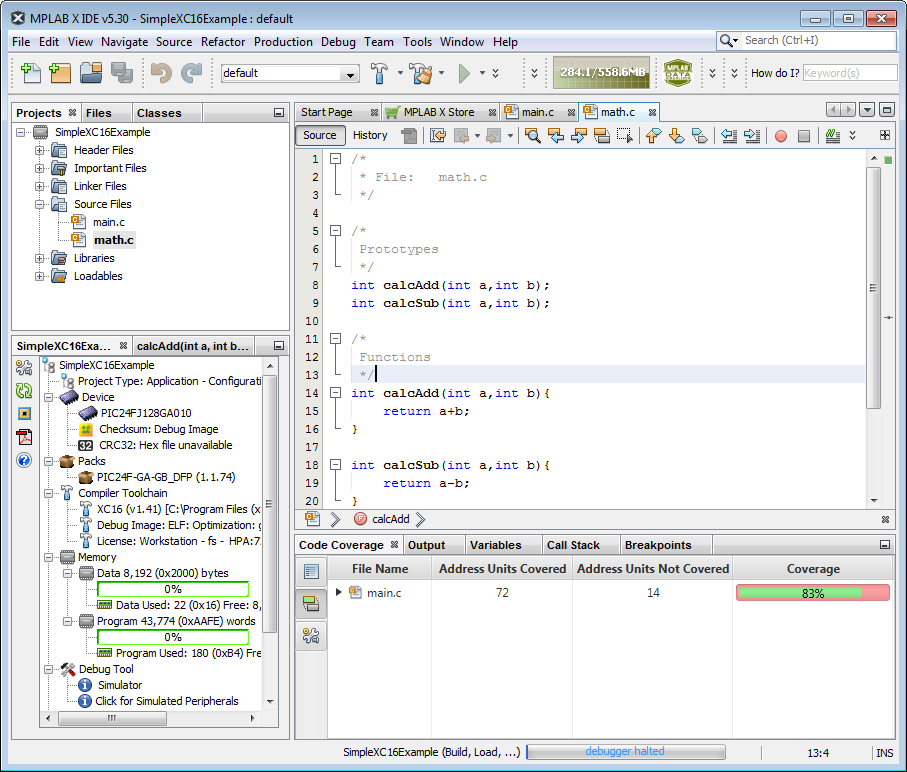Click the debugger halted status link

click(x=625, y=751)
